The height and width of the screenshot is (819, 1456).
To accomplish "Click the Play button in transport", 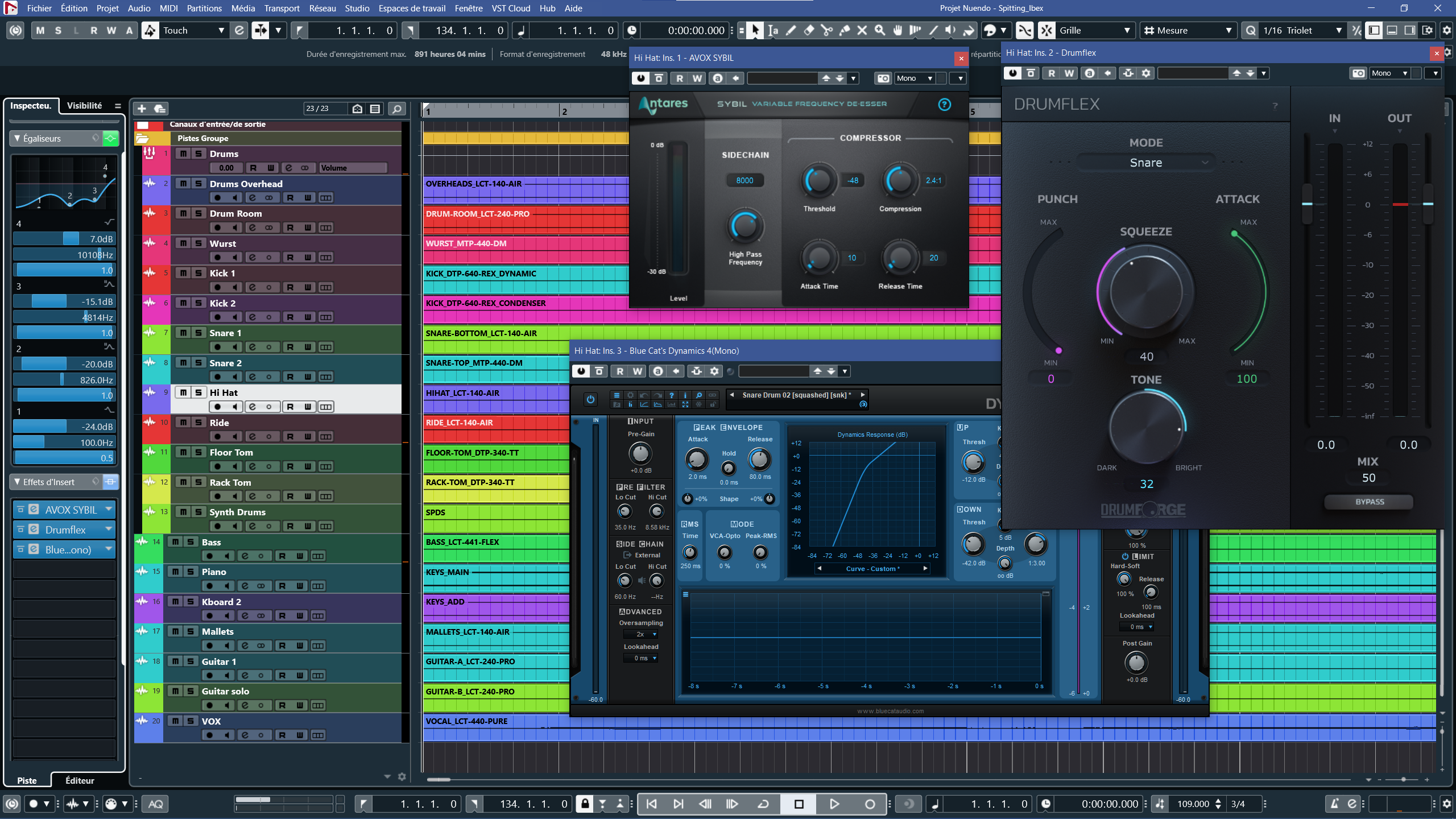I will [x=834, y=804].
